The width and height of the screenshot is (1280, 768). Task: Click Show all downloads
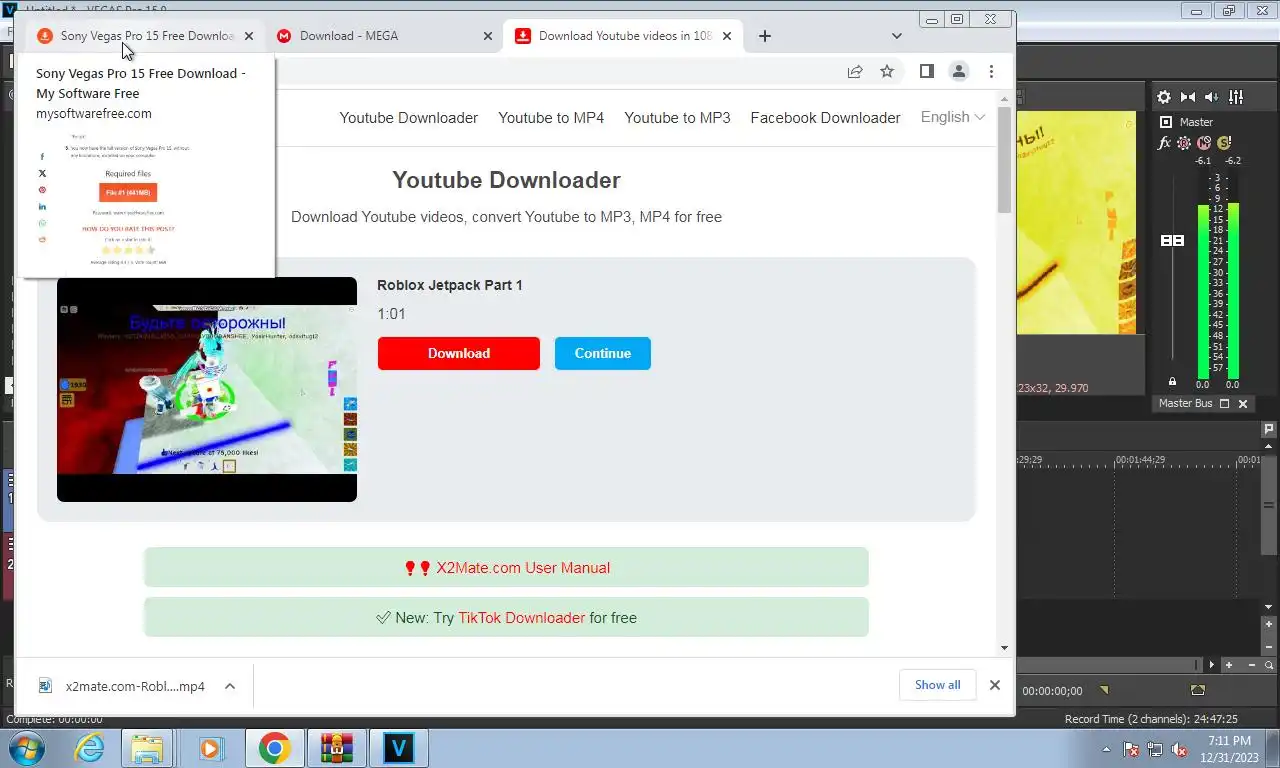coord(938,685)
